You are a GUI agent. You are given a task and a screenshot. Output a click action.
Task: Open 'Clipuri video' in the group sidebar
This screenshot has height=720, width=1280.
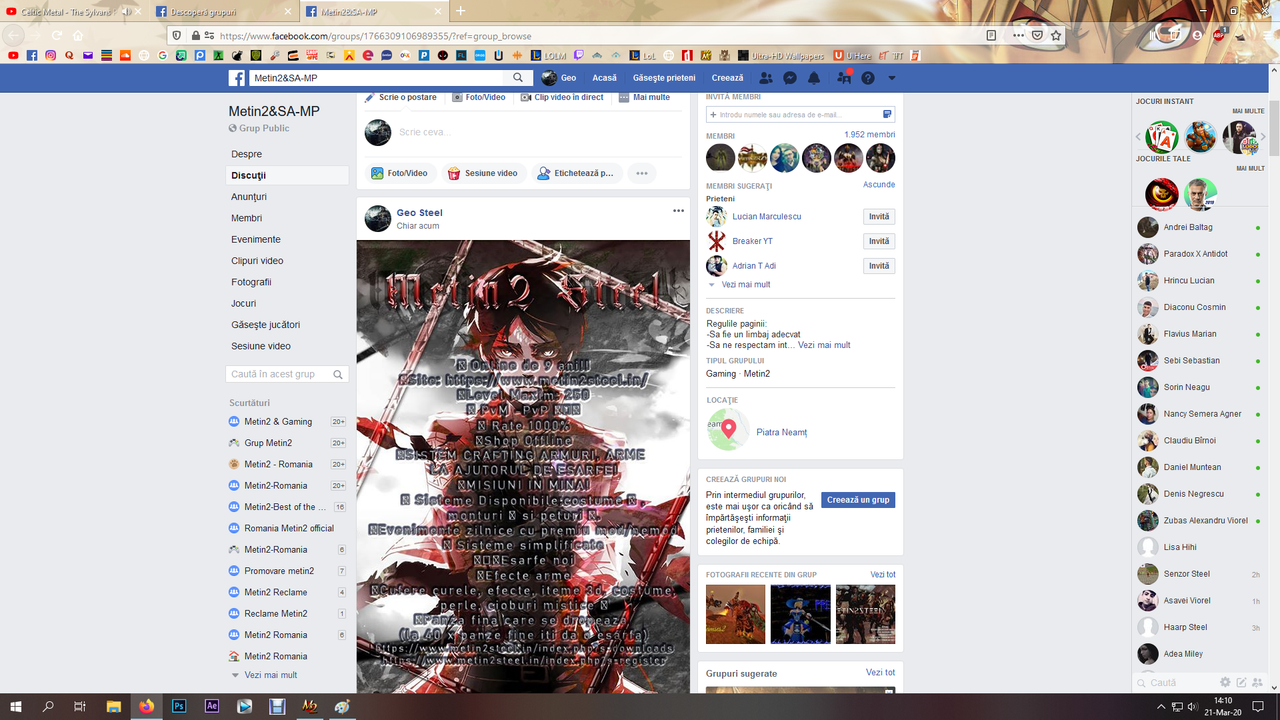point(257,261)
